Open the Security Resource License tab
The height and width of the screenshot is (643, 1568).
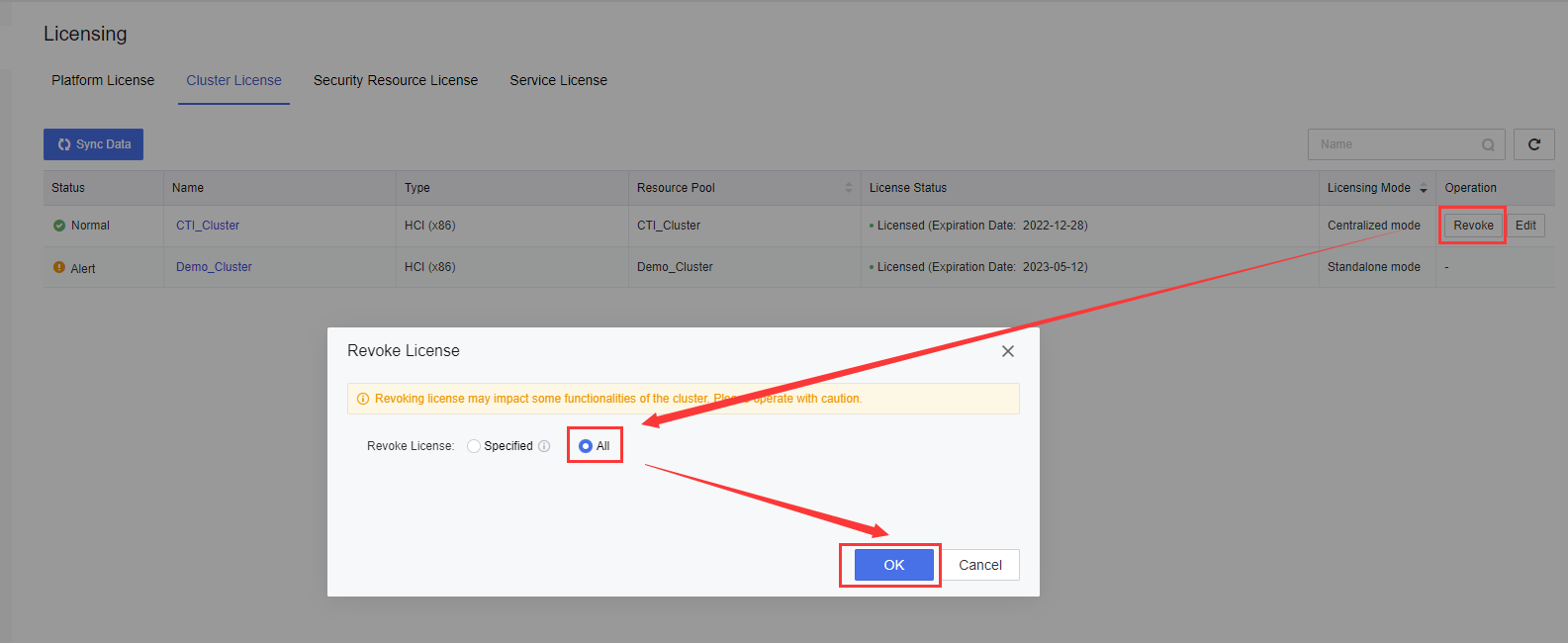tap(395, 80)
